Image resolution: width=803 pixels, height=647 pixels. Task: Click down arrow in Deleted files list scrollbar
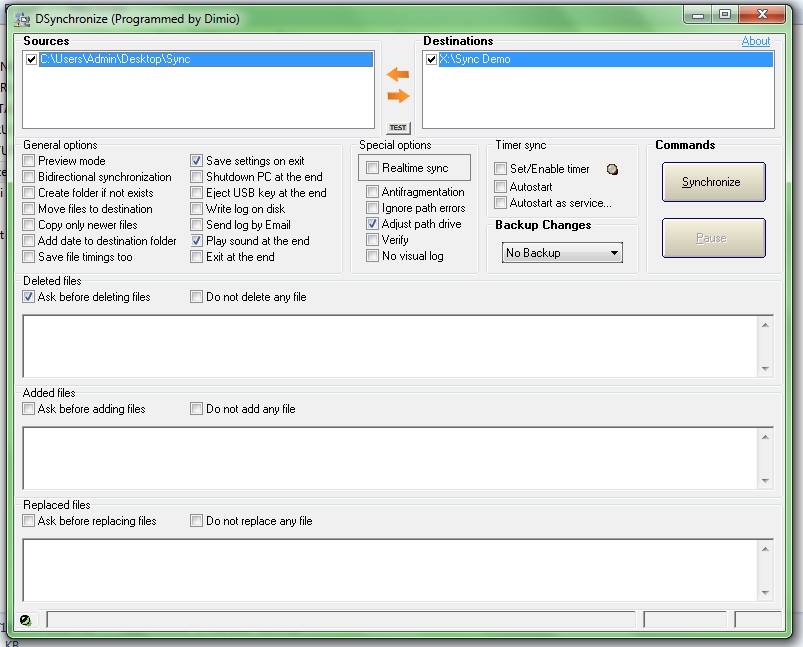click(x=765, y=369)
